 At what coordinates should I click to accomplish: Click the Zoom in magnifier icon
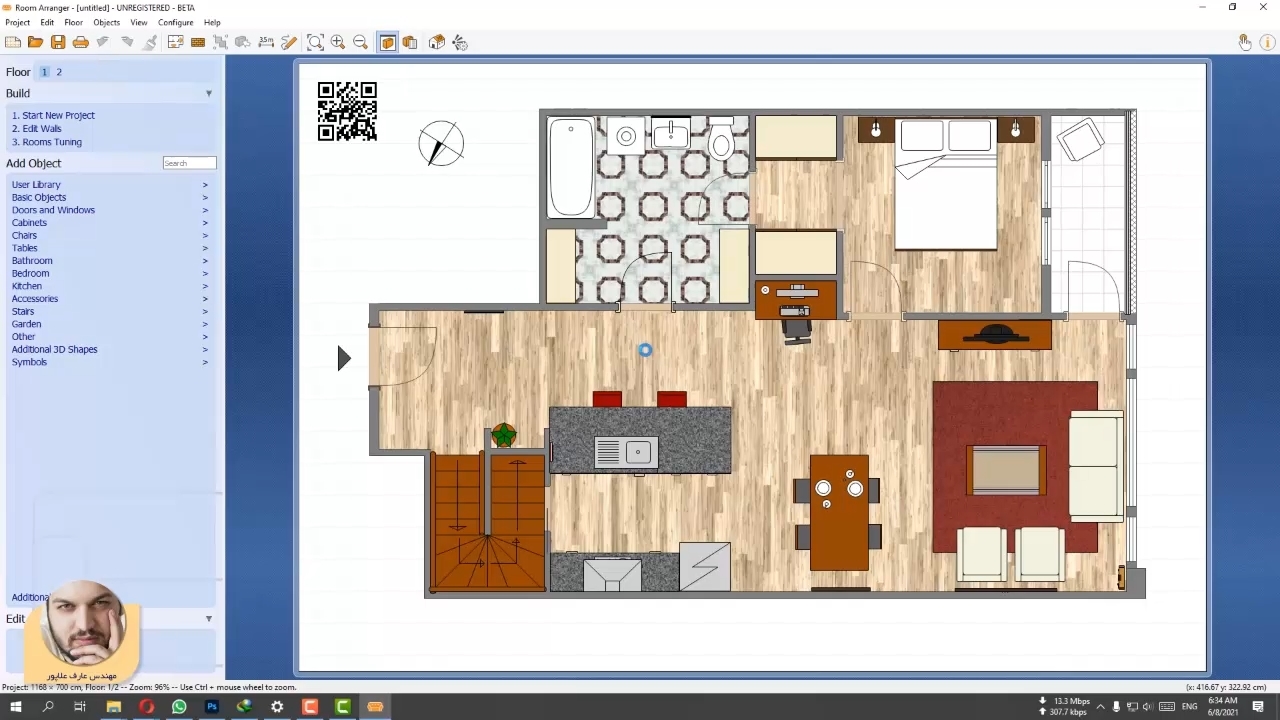tap(338, 42)
